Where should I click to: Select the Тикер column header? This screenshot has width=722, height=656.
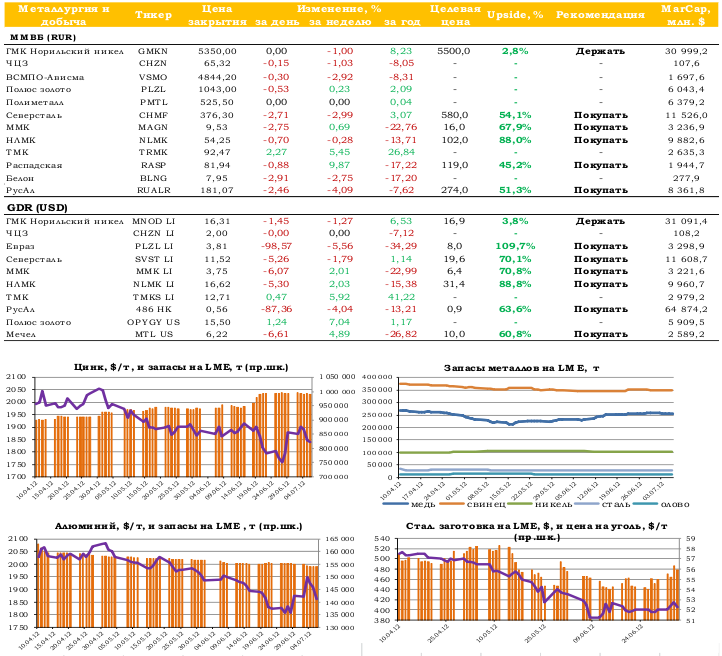(x=153, y=15)
